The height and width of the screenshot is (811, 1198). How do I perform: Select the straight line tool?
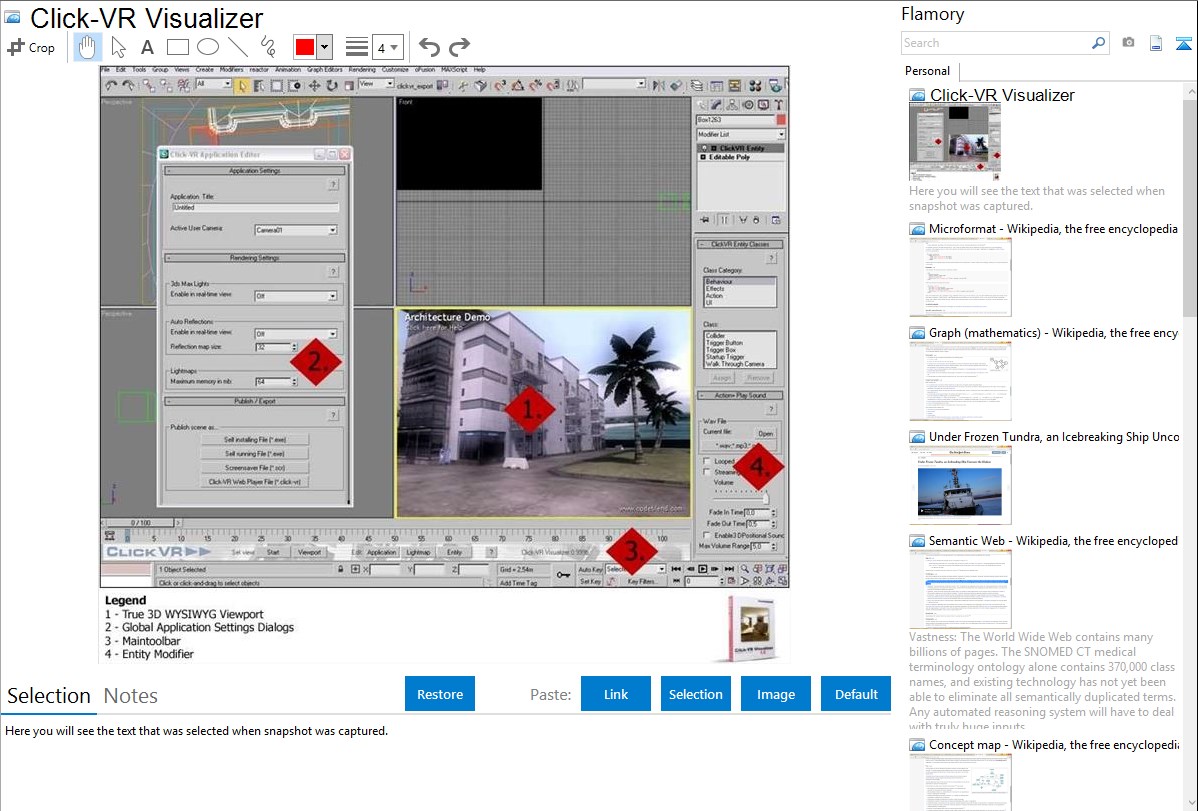[x=238, y=47]
